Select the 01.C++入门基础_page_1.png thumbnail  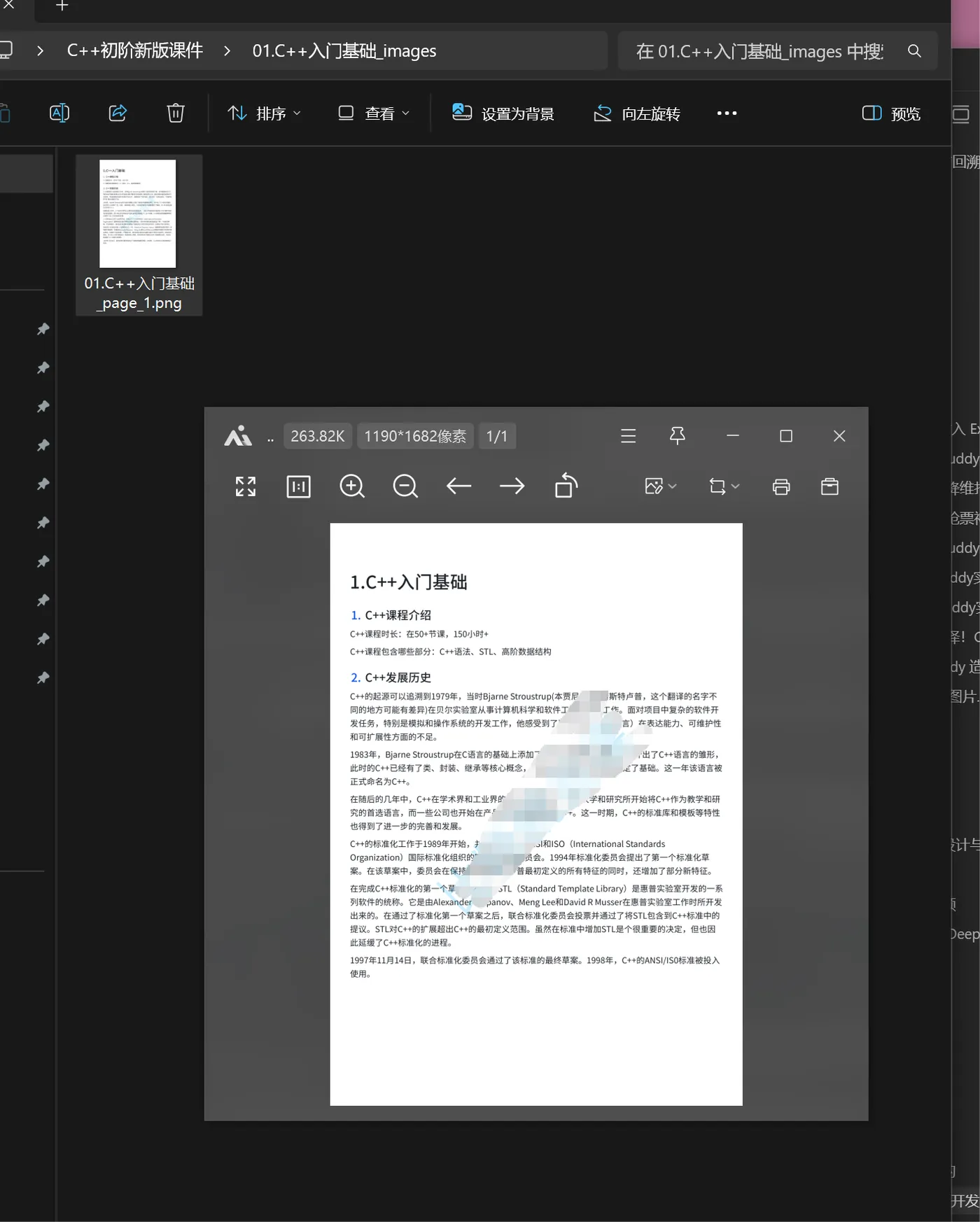pos(139,235)
